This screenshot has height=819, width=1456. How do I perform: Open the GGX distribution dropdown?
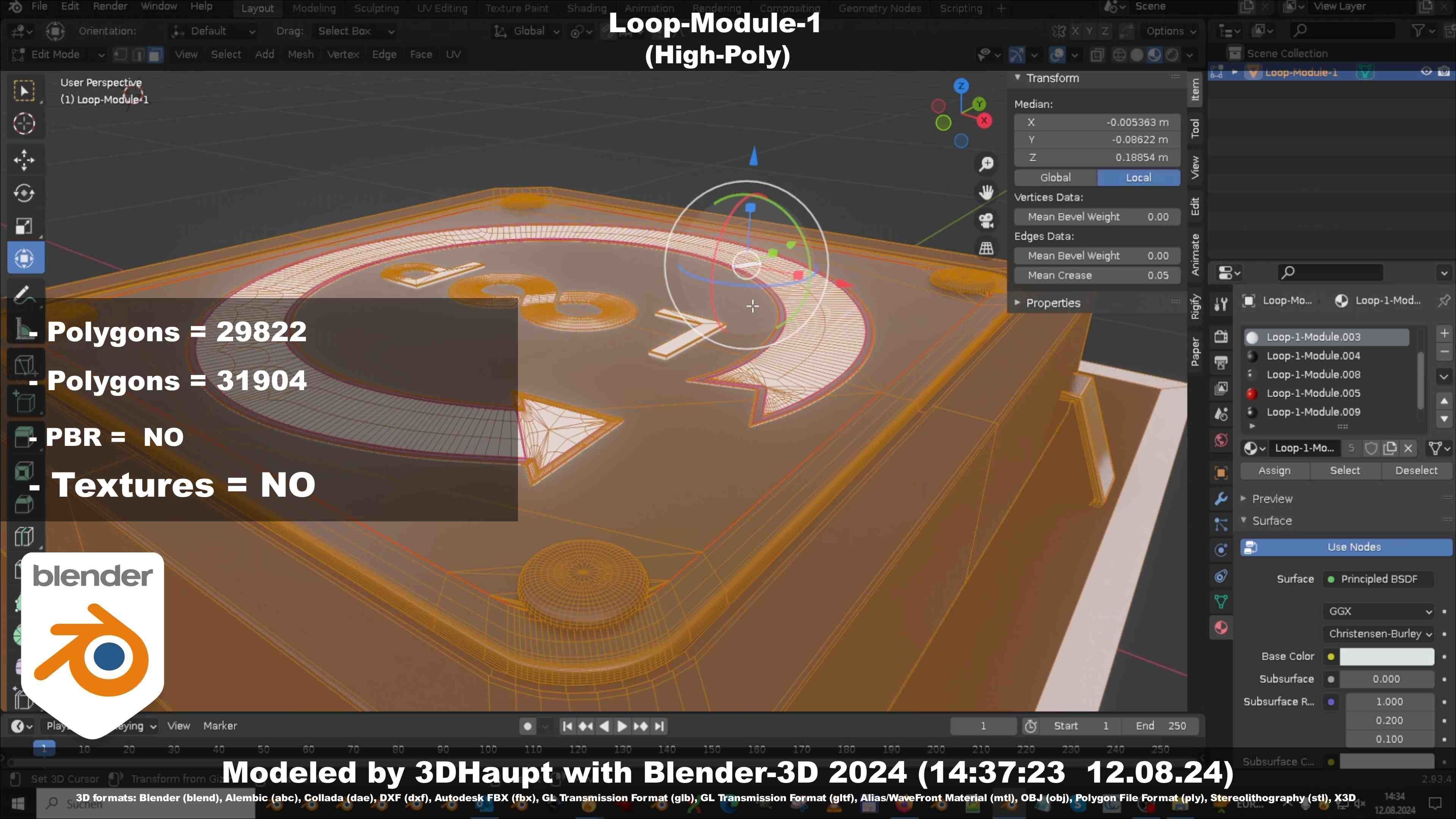click(x=1378, y=611)
